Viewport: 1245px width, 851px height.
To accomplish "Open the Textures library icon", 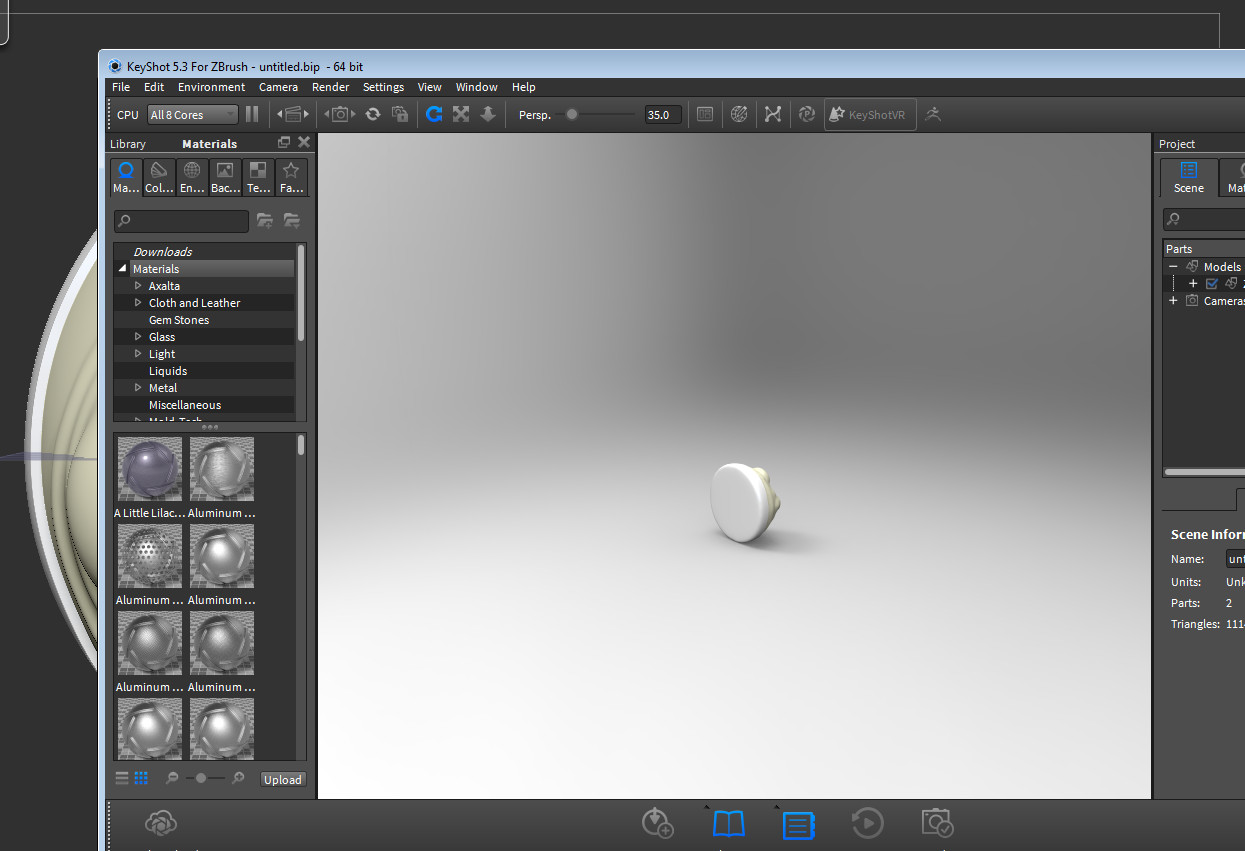I will [258, 177].
